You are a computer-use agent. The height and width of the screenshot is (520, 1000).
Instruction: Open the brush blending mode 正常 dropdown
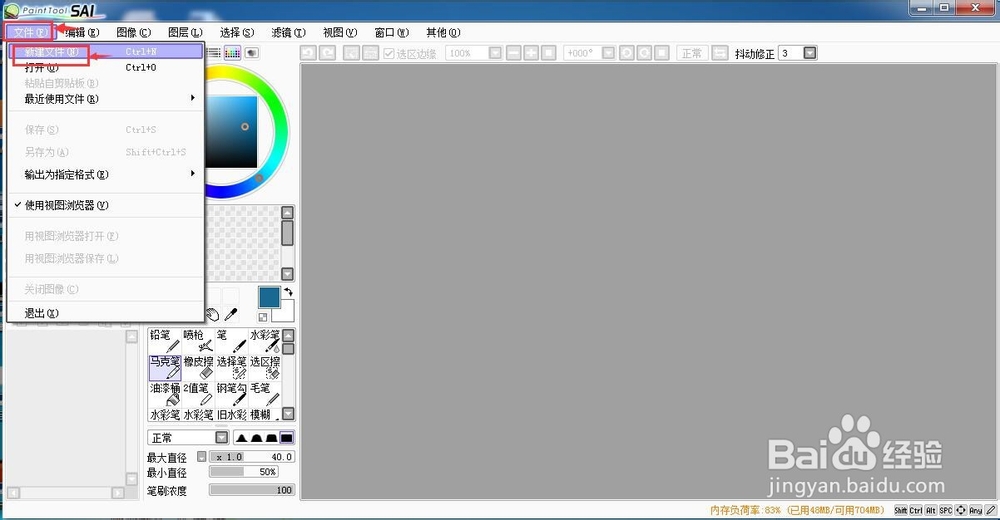pyautogui.click(x=221, y=438)
